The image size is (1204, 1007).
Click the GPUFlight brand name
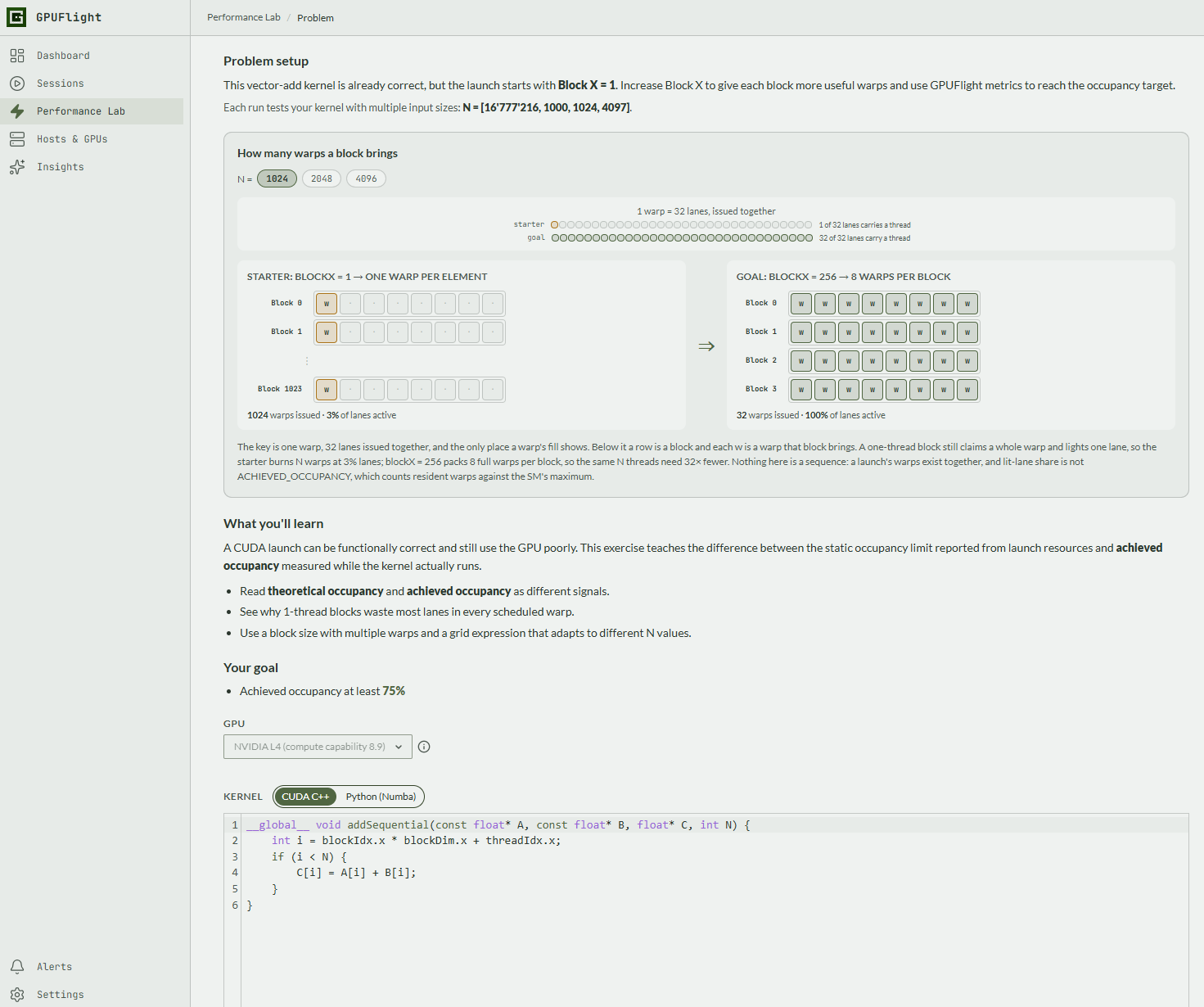click(69, 17)
